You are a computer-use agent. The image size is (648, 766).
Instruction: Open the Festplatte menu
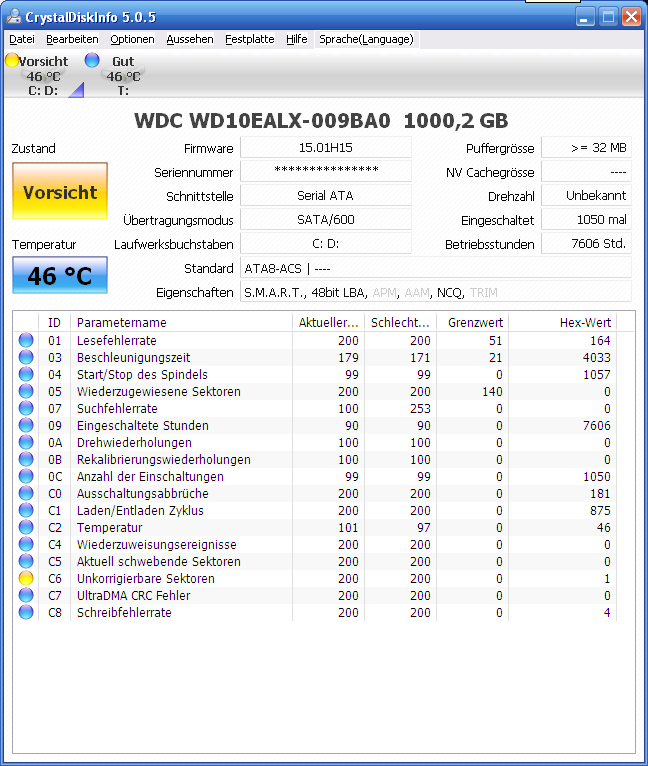(x=249, y=39)
